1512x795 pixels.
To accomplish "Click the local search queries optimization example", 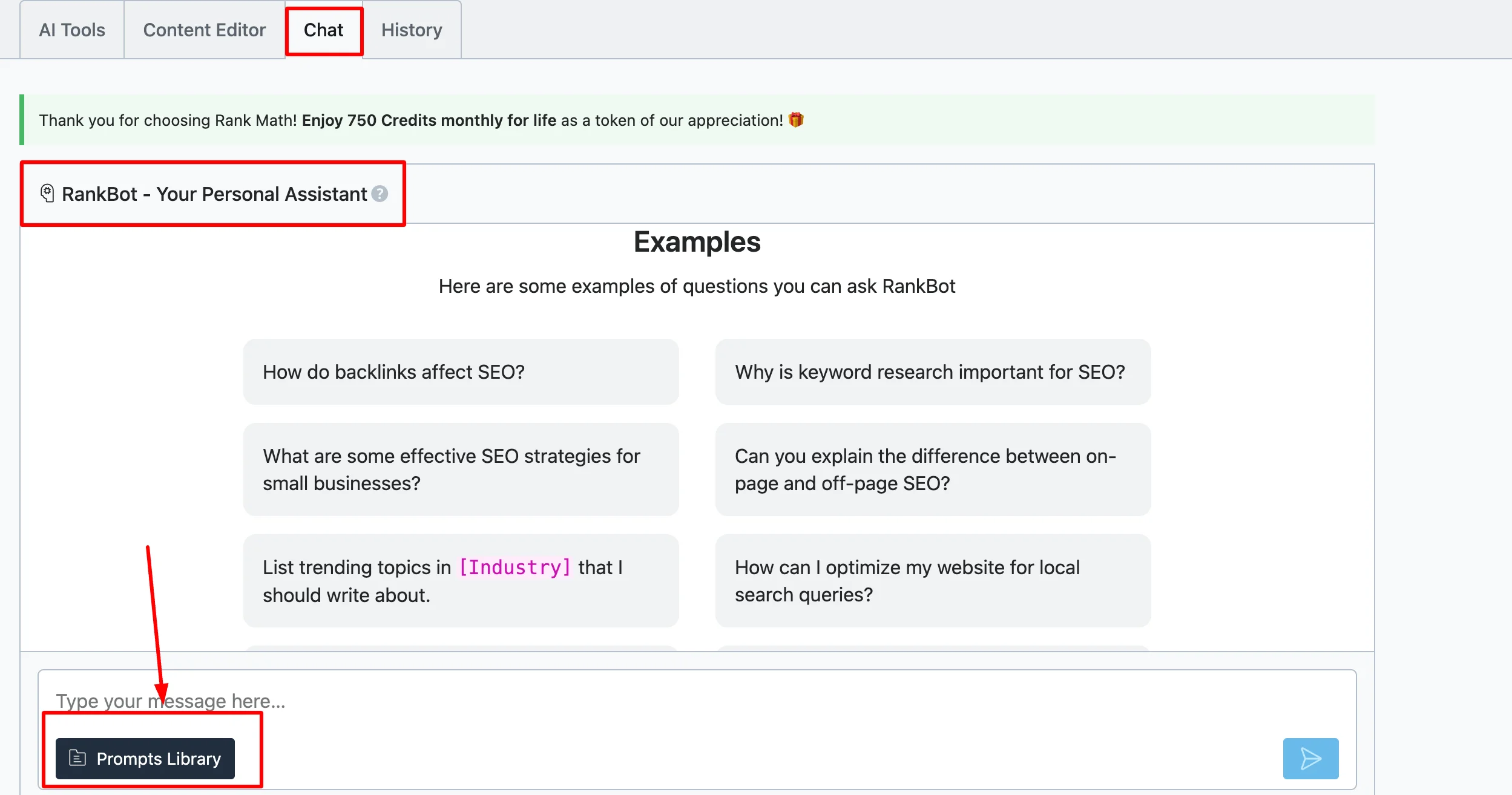I will coord(932,580).
